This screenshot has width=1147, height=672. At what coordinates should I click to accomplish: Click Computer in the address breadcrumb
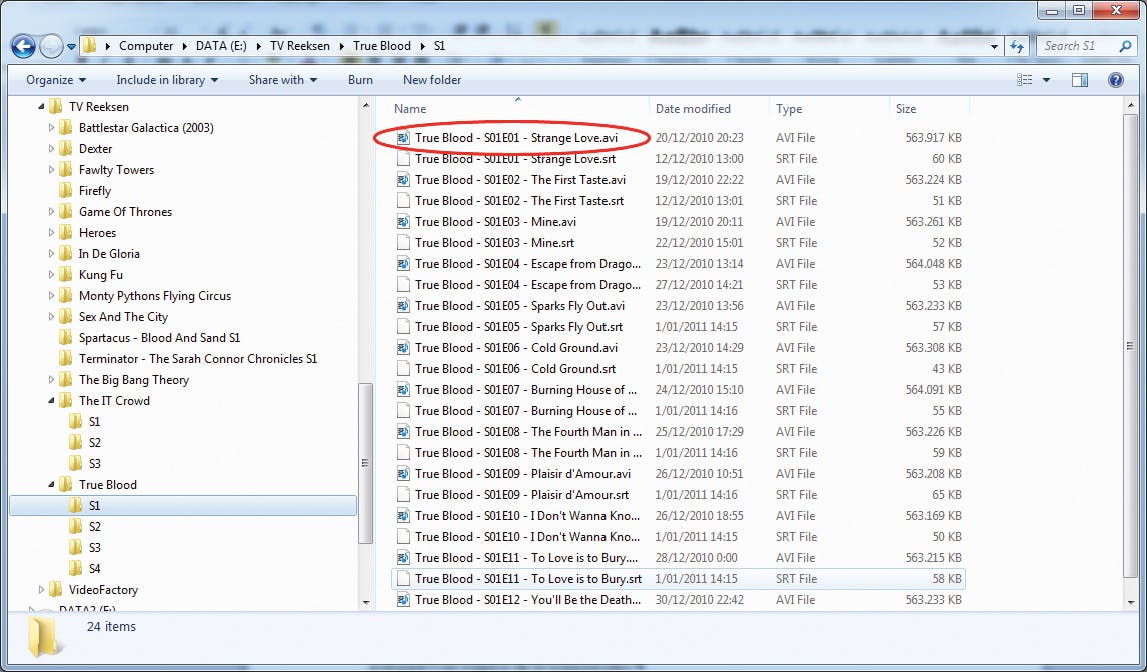(146, 45)
